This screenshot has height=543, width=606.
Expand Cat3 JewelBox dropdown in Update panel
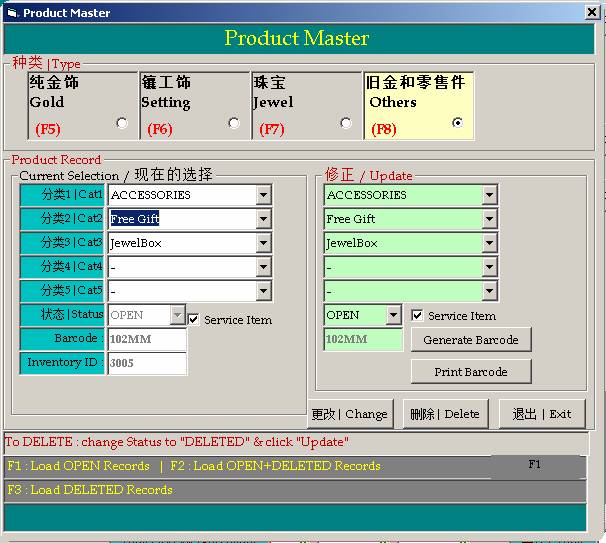click(x=489, y=243)
